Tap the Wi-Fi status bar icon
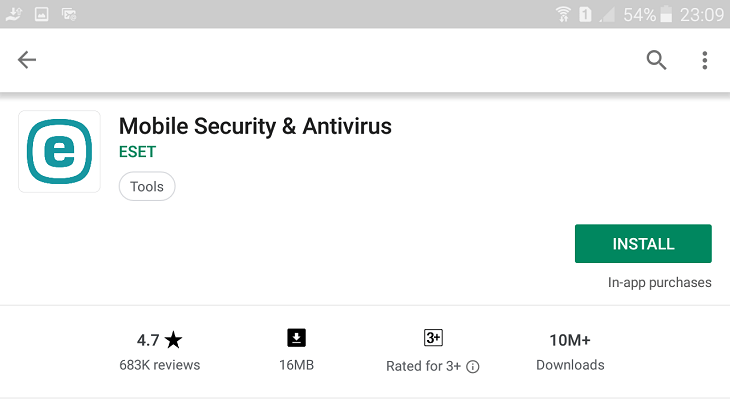This screenshot has width=730, height=410. point(563,14)
